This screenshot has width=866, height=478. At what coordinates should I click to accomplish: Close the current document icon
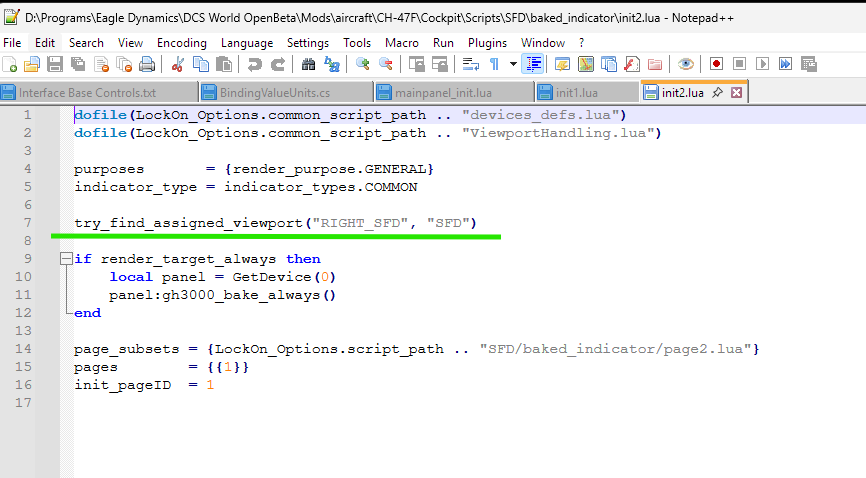101,64
